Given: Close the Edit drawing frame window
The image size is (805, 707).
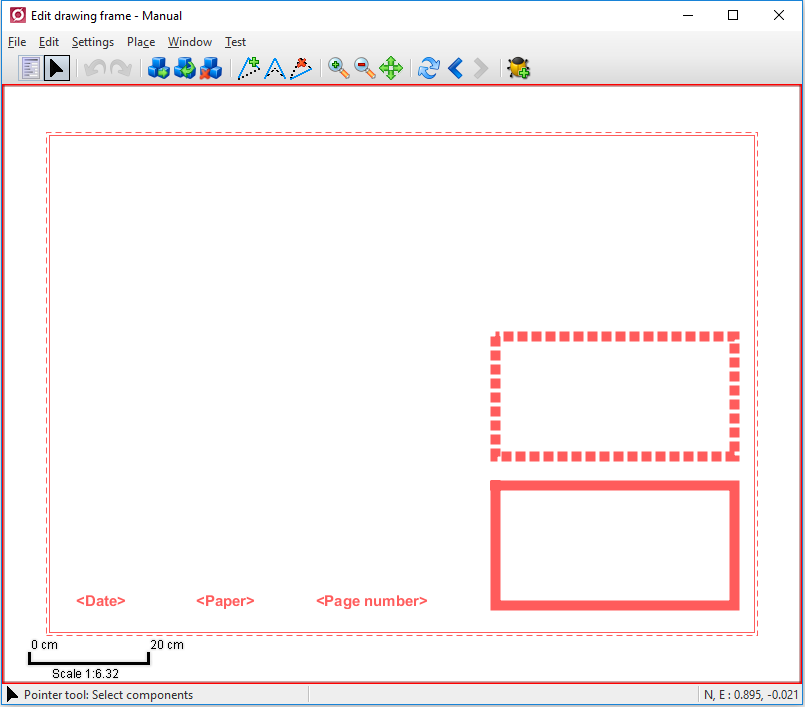Looking at the screenshot, I should coord(779,15).
